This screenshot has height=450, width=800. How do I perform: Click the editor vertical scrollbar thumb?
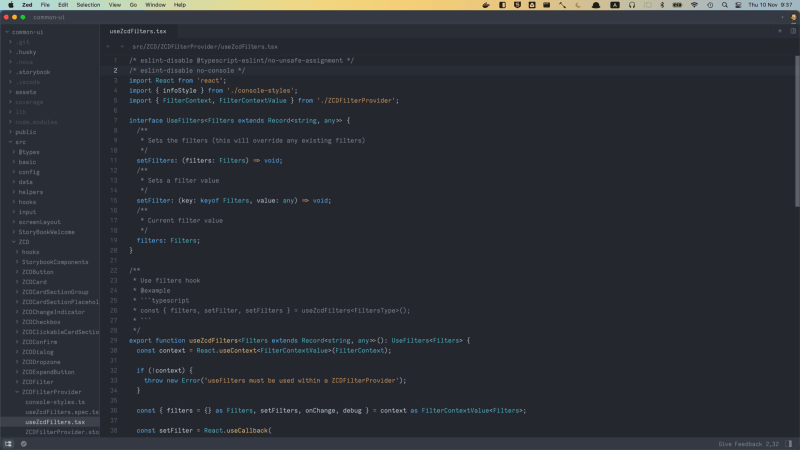797,131
